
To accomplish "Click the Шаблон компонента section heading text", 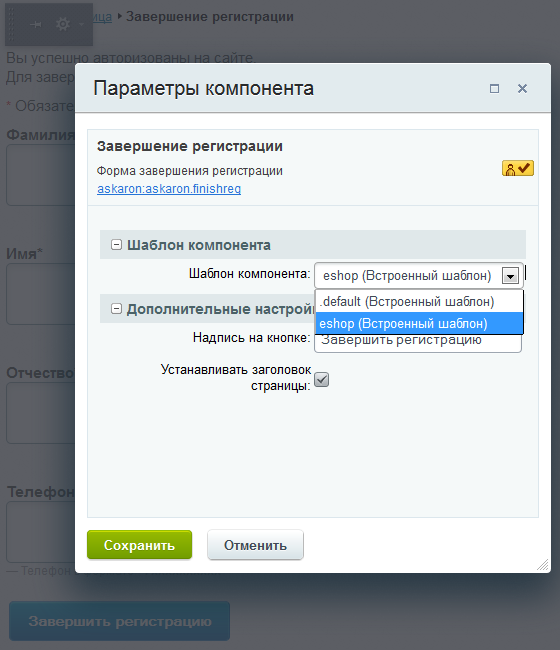I will [199, 245].
